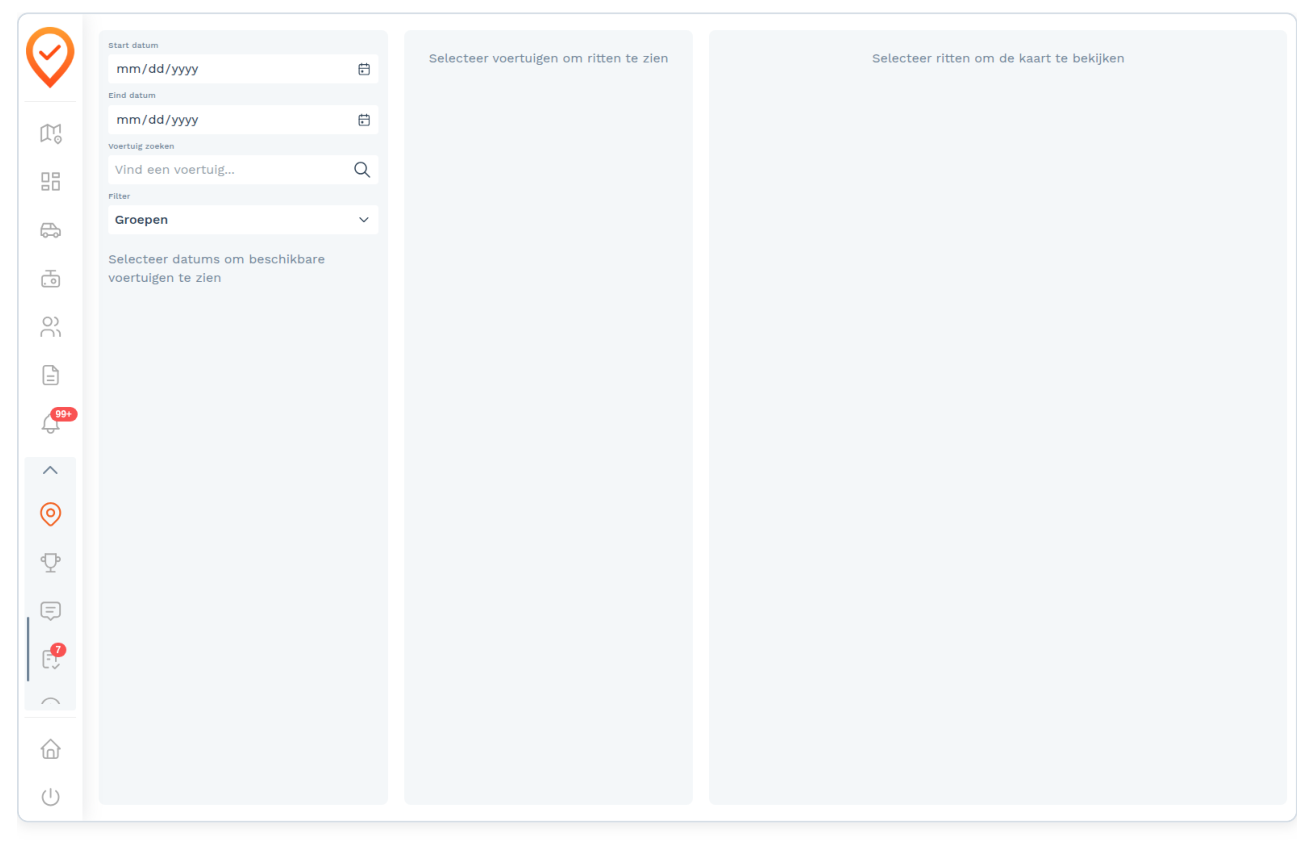Open the reports document icon
Viewport: 1314px width, 843px height.
pyautogui.click(x=50, y=375)
